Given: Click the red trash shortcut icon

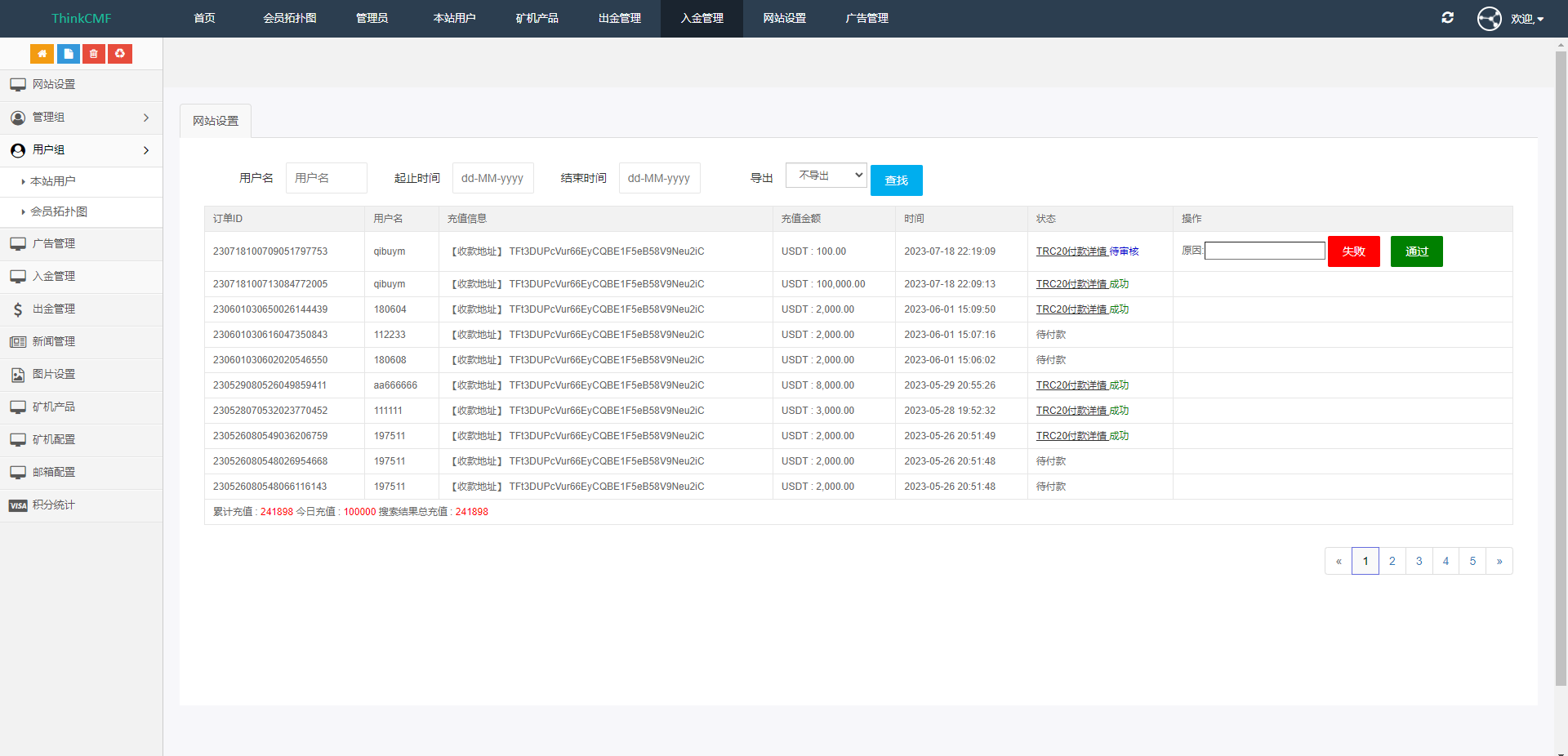Looking at the screenshot, I should (94, 54).
